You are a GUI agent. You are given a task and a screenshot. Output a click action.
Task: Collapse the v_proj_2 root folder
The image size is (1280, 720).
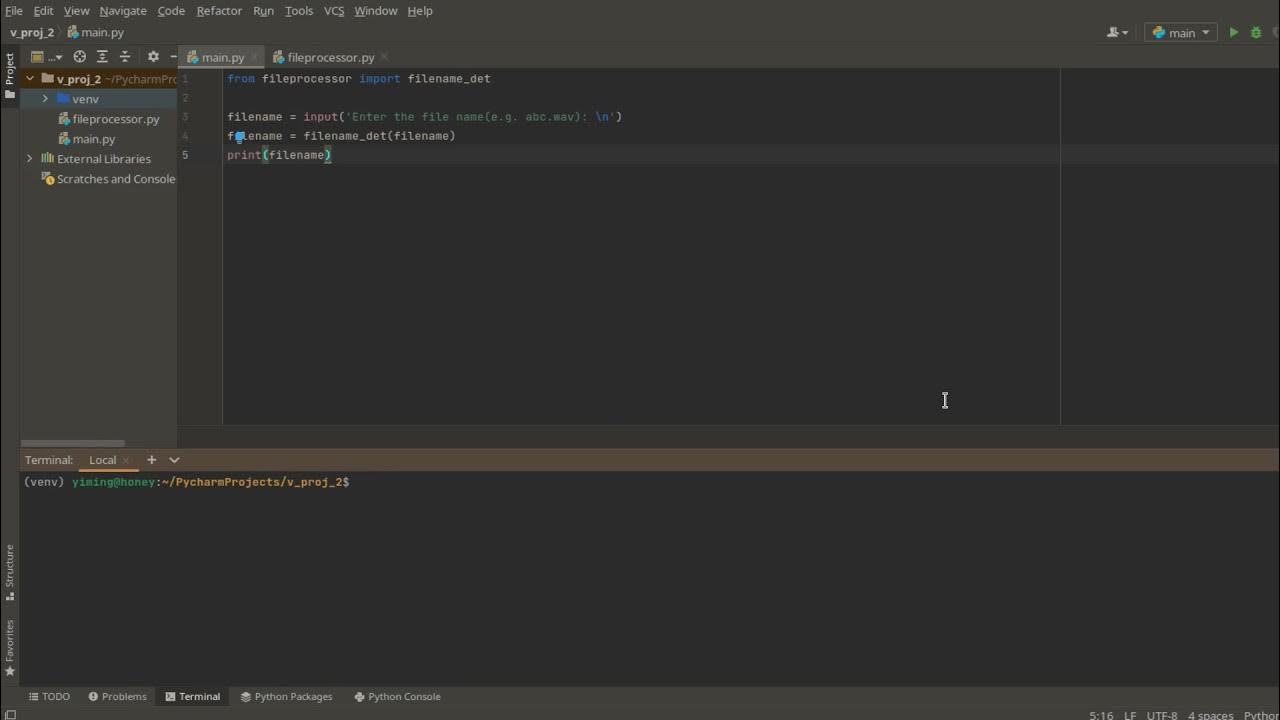[x=30, y=79]
